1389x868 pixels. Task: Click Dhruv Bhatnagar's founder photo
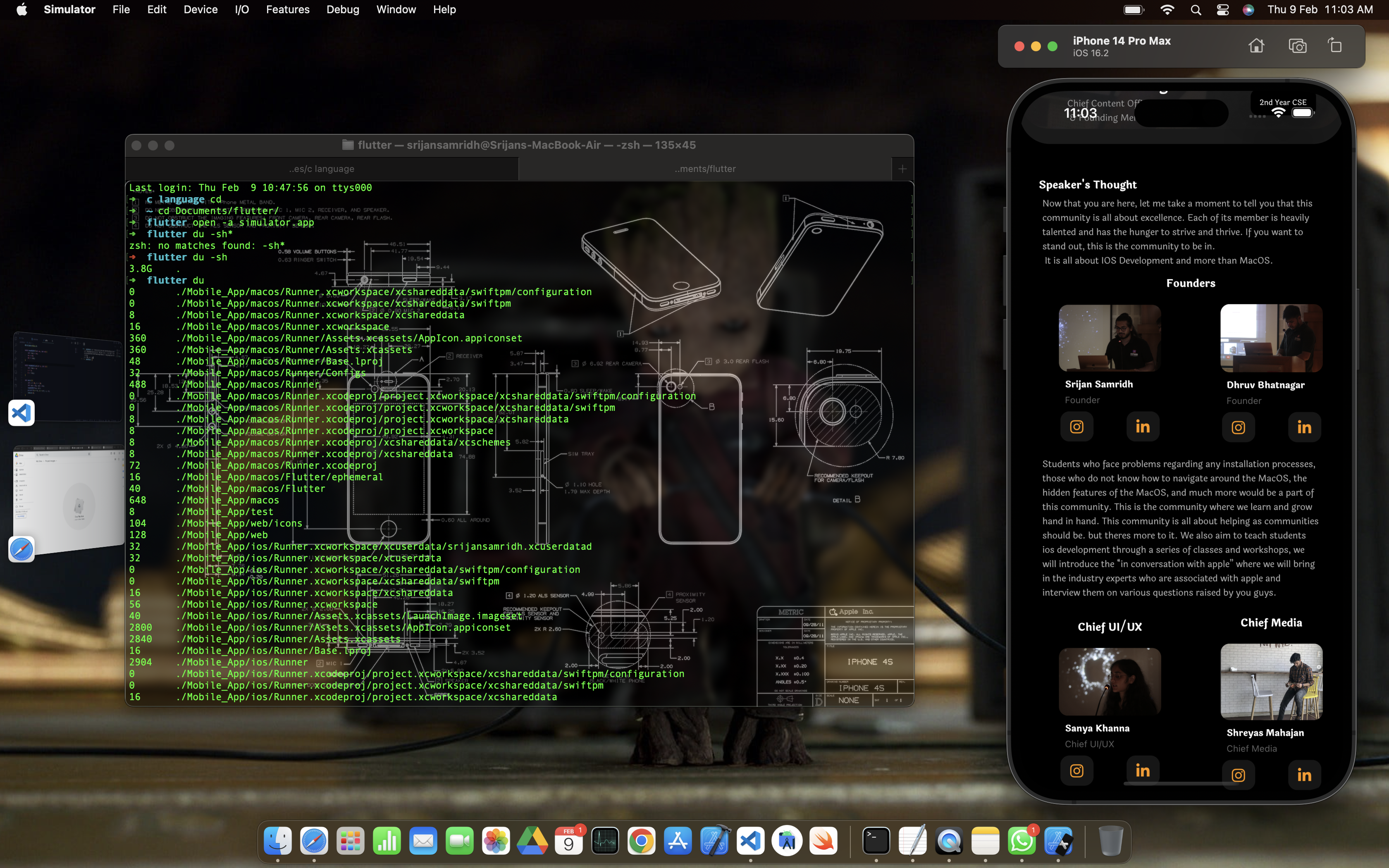pos(1271,338)
